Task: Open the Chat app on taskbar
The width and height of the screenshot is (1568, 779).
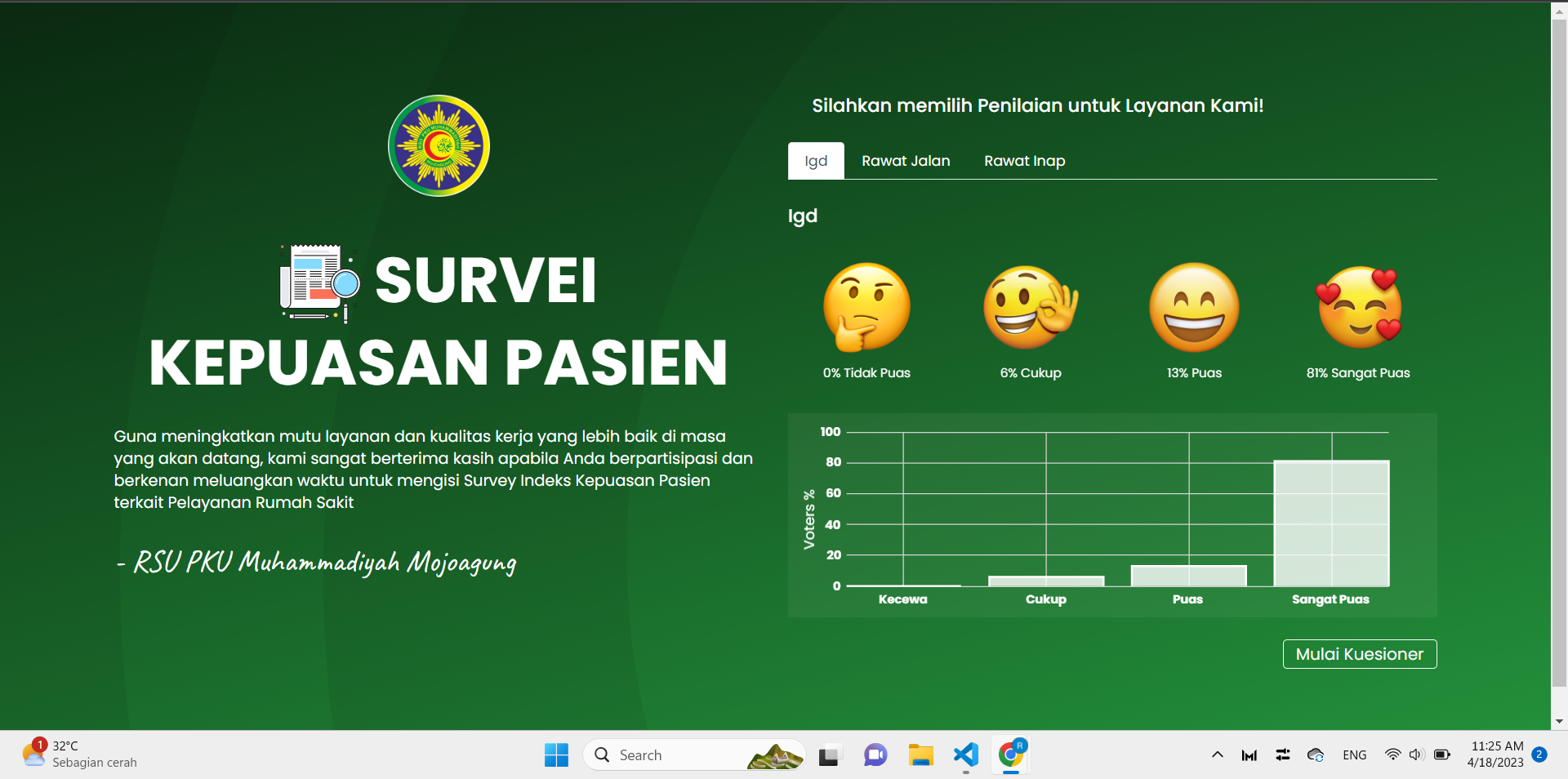Action: point(875,755)
